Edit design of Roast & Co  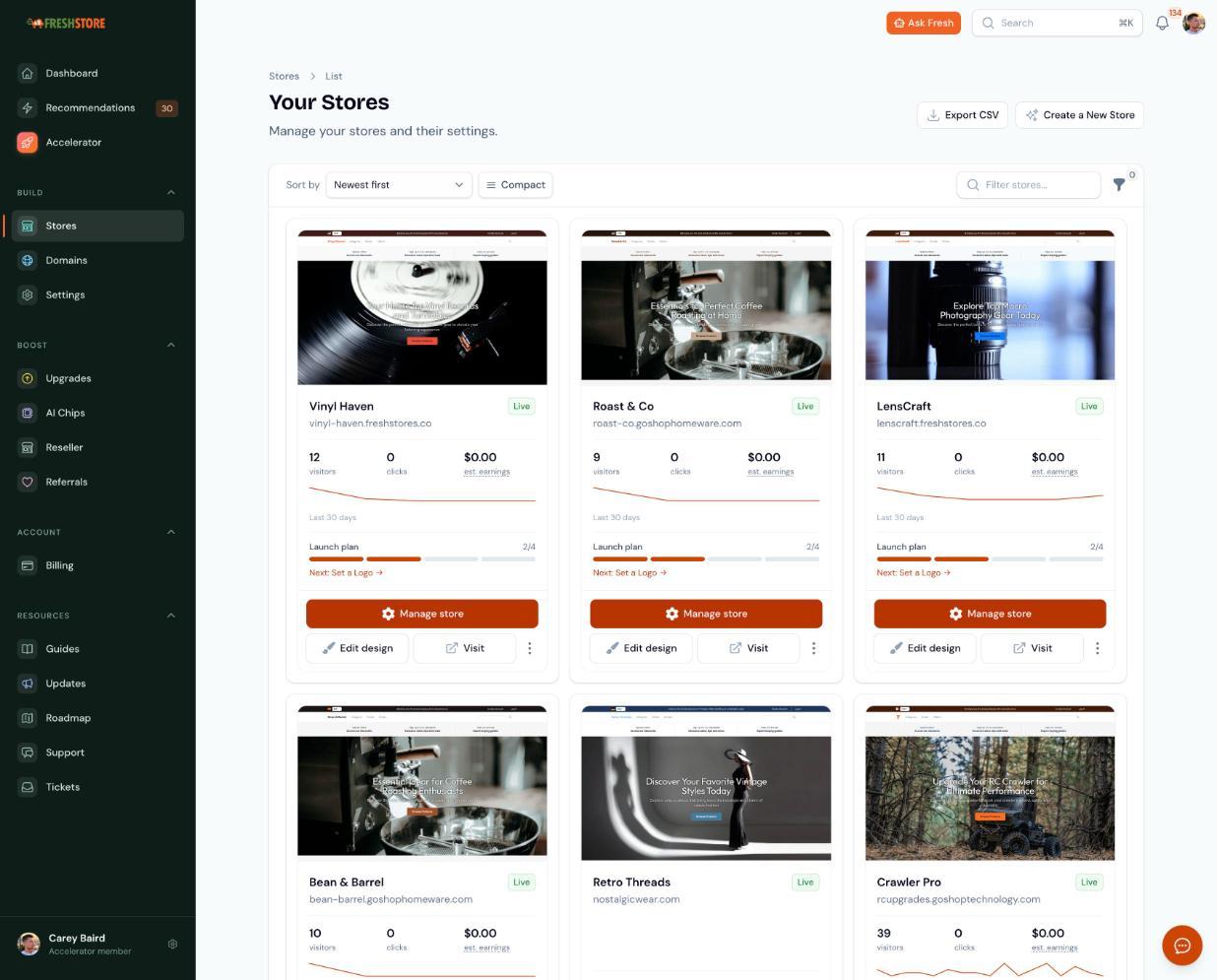coord(642,648)
